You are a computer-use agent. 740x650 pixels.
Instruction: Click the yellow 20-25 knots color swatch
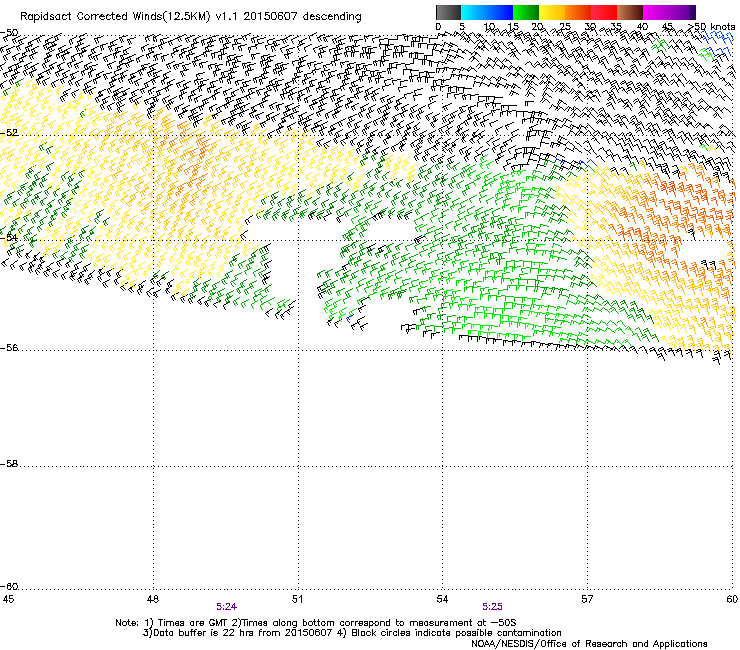552,12
